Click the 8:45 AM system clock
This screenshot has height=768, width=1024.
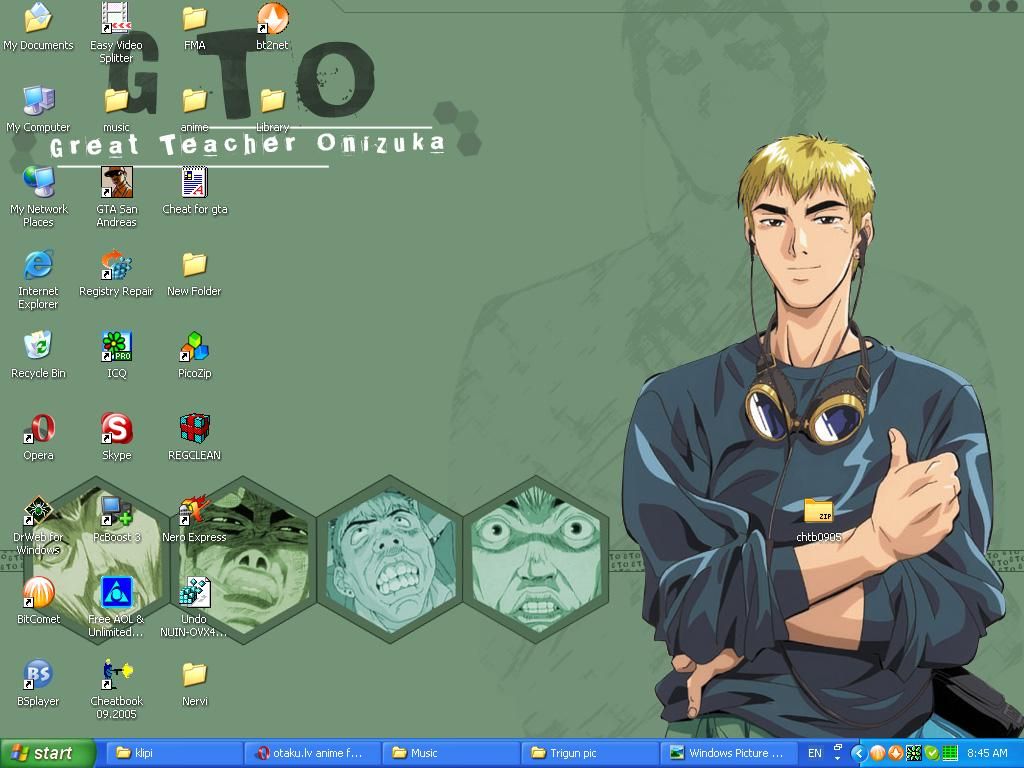(x=987, y=753)
